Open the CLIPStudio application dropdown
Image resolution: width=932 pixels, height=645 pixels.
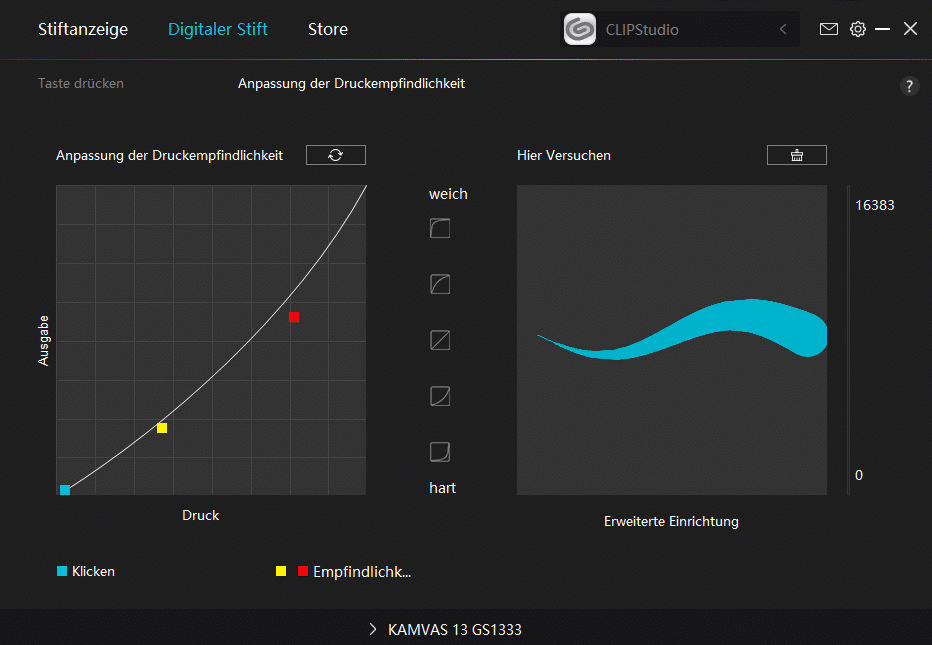(680, 30)
